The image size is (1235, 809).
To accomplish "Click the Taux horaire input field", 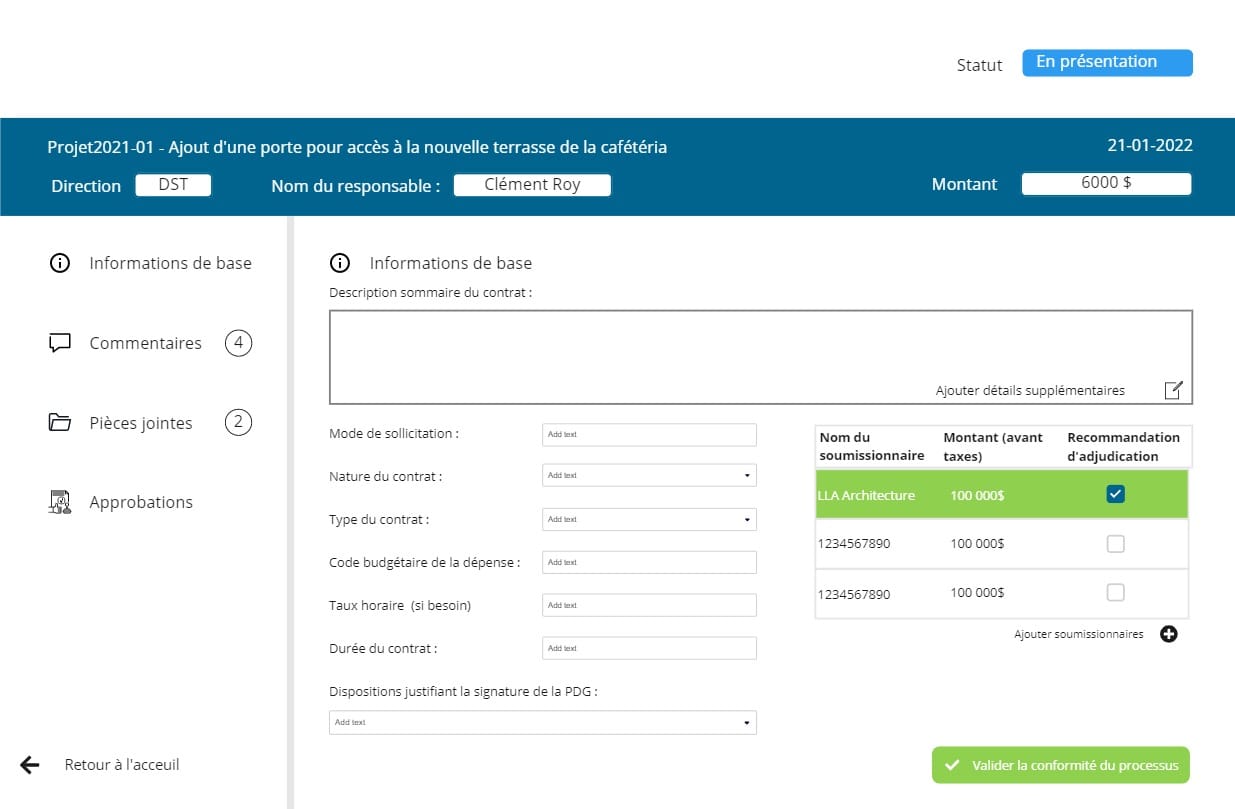I will 649,605.
